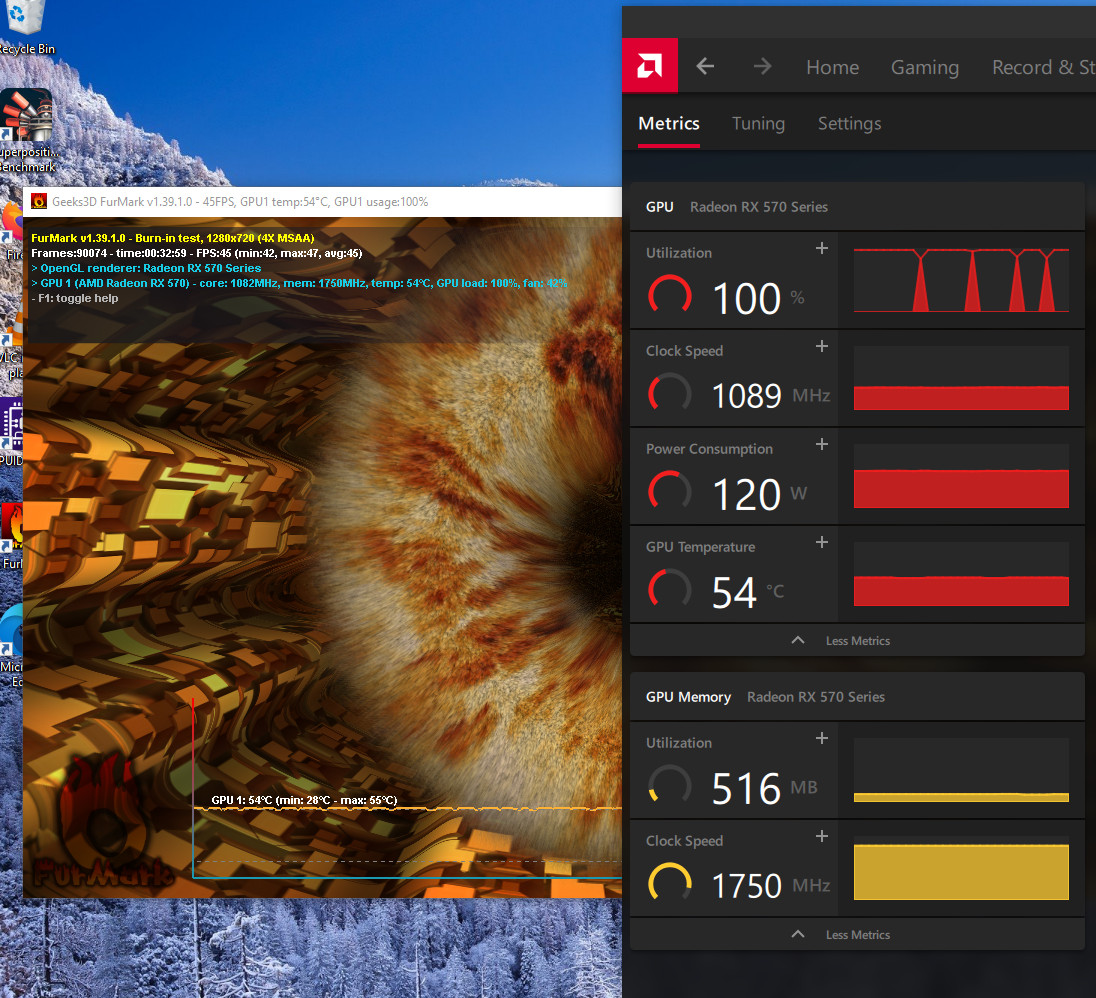Viewport: 1096px width, 998px height.
Task: Click the 'Frames:90074' stats line in FurMark
Action: coord(196,253)
